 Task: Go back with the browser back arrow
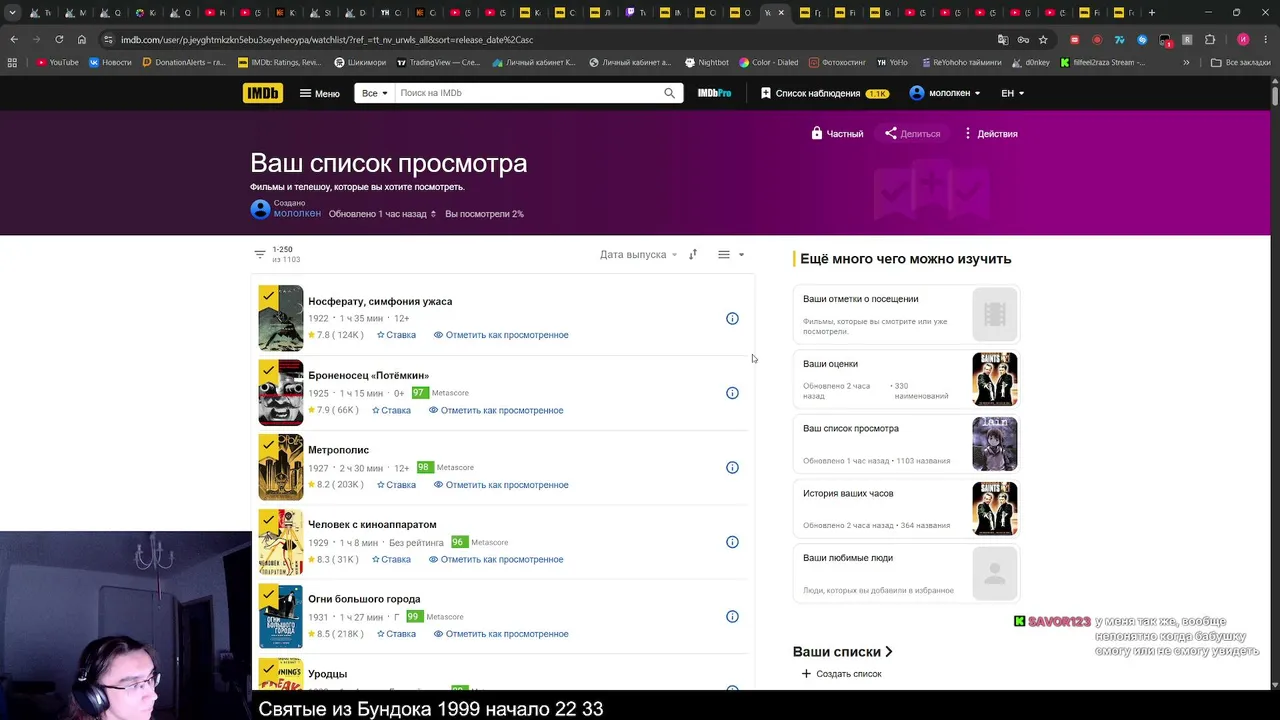(x=14, y=40)
